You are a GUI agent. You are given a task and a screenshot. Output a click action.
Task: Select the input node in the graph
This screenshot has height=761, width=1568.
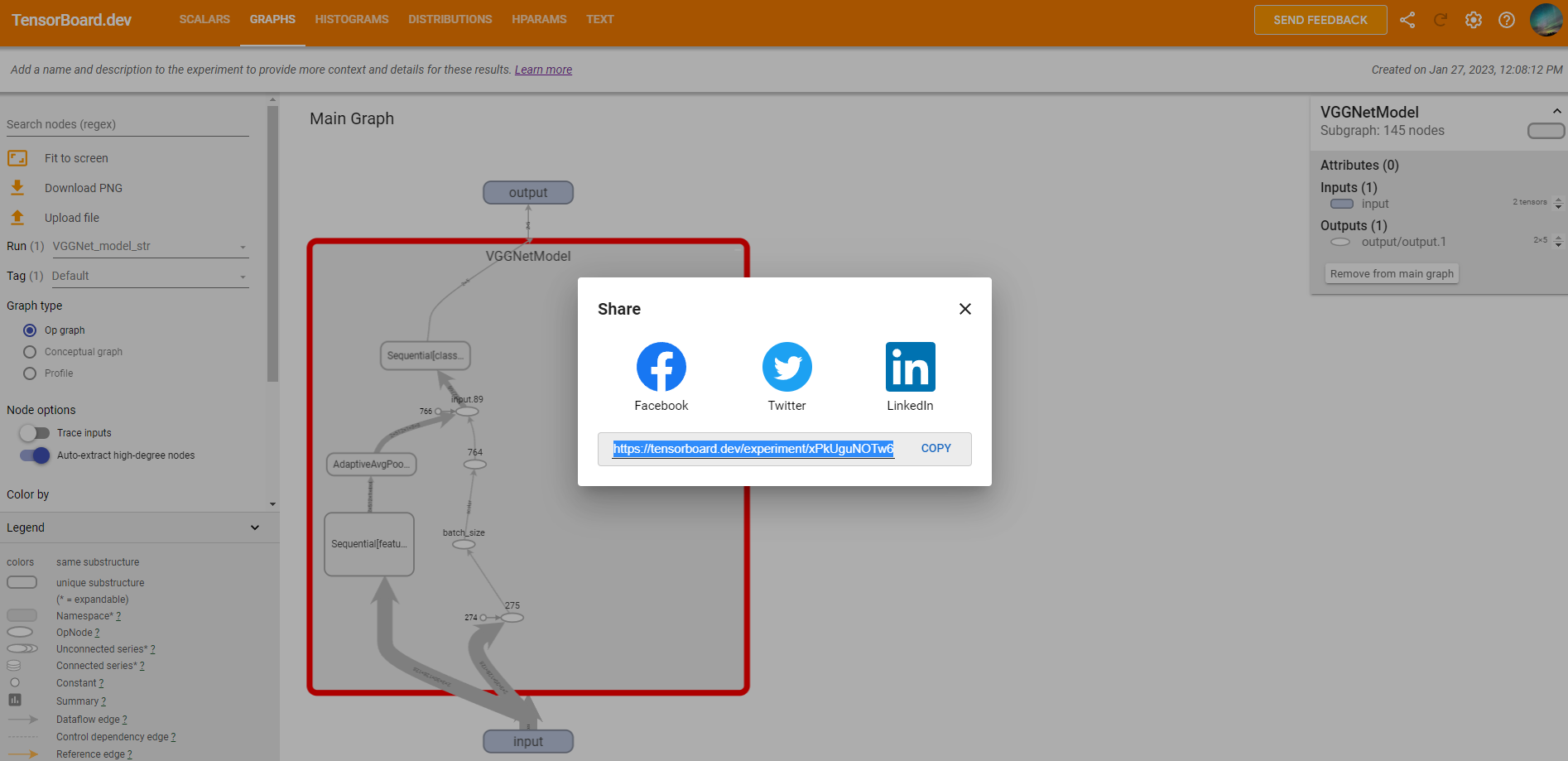(x=528, y=741)
